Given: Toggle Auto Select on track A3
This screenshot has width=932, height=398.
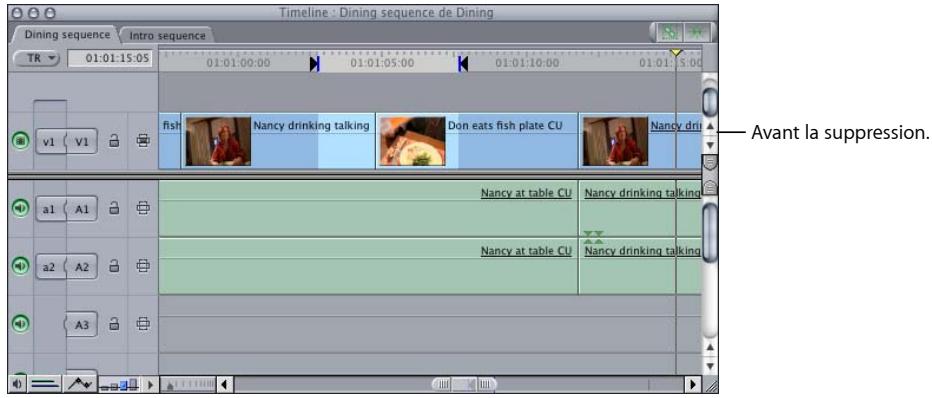Looking at the screenshot, I should (142, 324).
